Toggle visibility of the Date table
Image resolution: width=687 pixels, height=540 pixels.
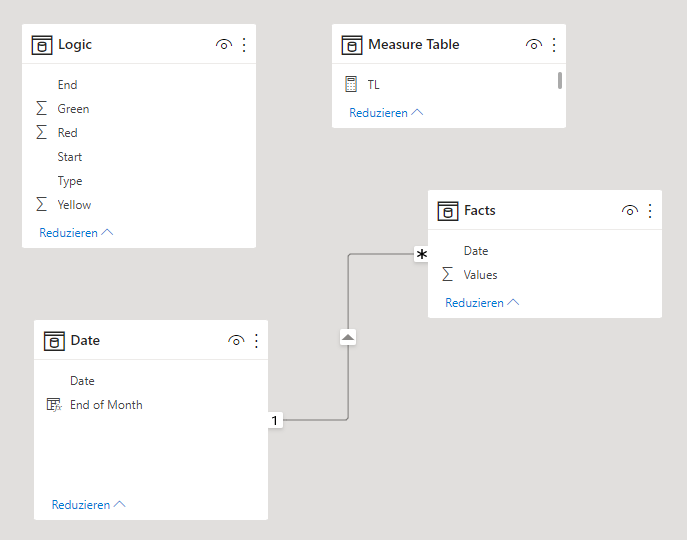[236, 341]
